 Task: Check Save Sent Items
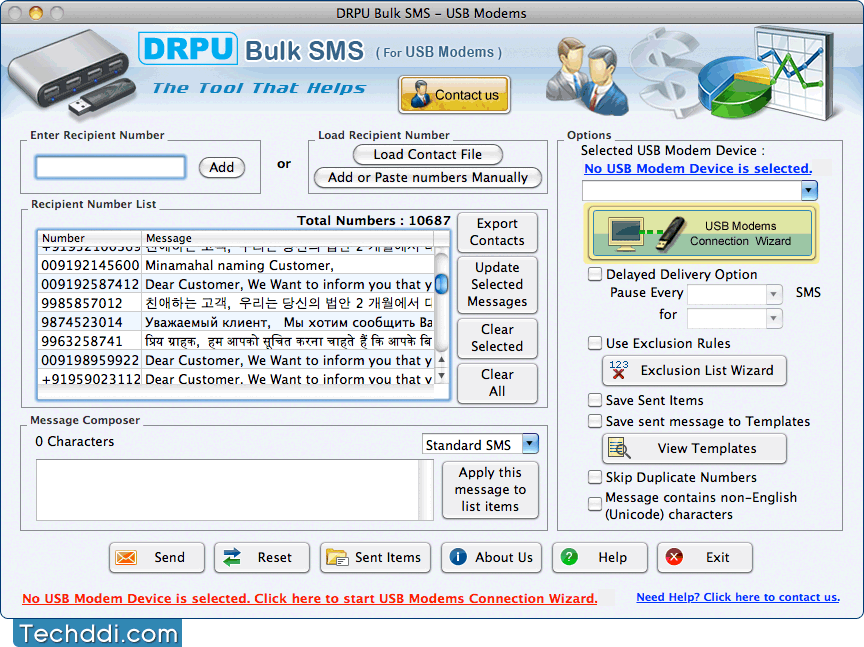tap(595, 400)
